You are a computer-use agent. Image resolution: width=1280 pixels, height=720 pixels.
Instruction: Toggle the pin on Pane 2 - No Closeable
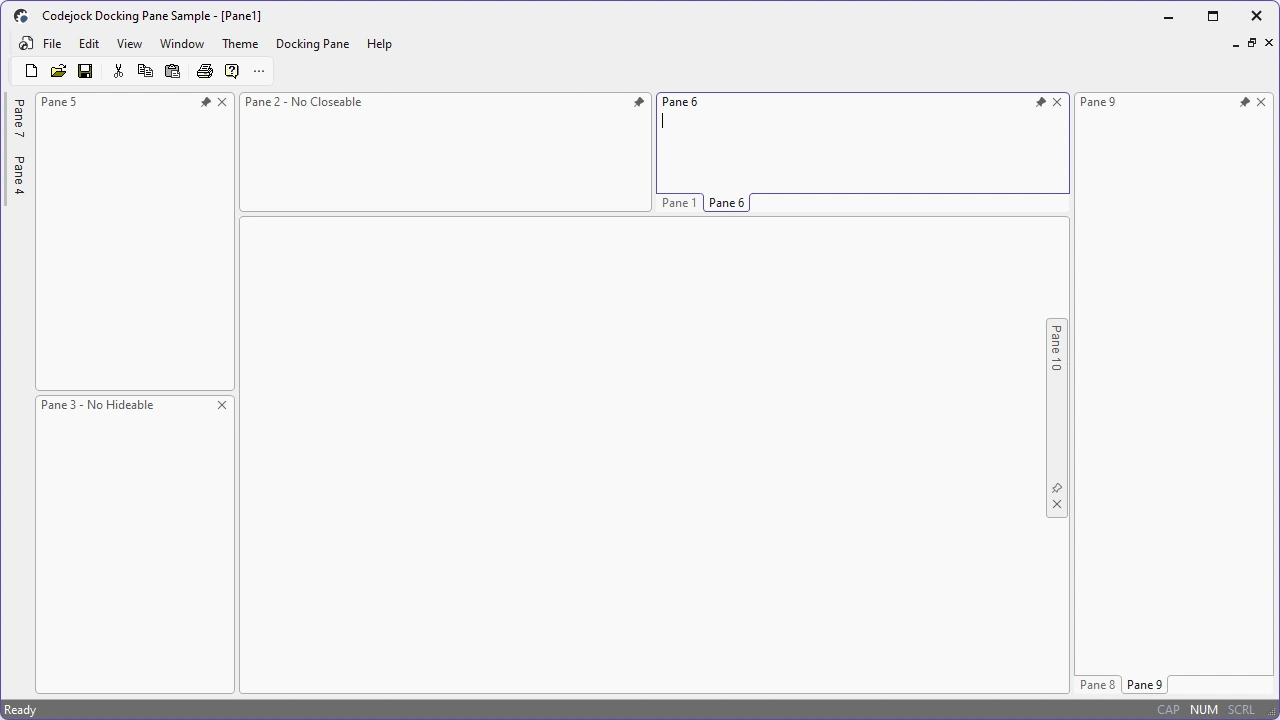click(639, 102)
